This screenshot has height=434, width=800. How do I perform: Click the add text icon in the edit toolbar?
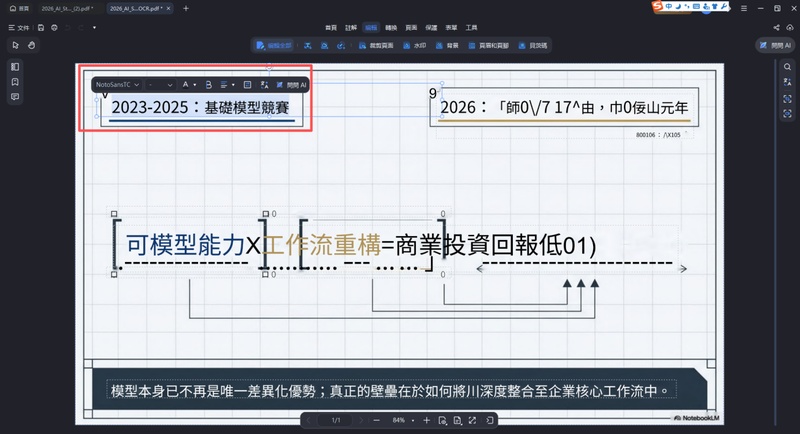click(308, 45)
